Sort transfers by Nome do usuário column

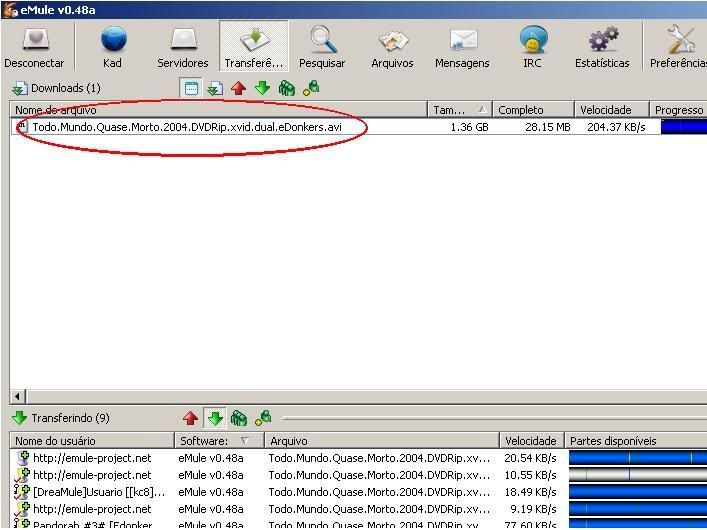(x=92, y=441)
